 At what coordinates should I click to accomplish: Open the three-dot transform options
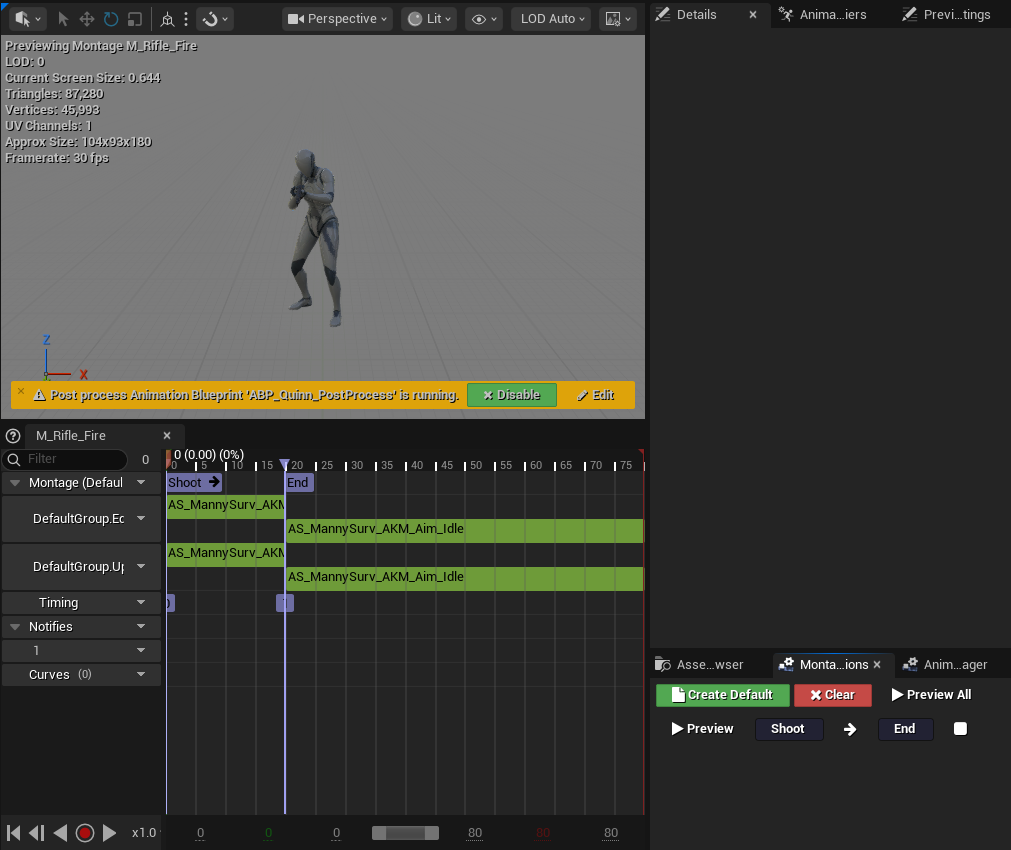(x=186, y=19)
